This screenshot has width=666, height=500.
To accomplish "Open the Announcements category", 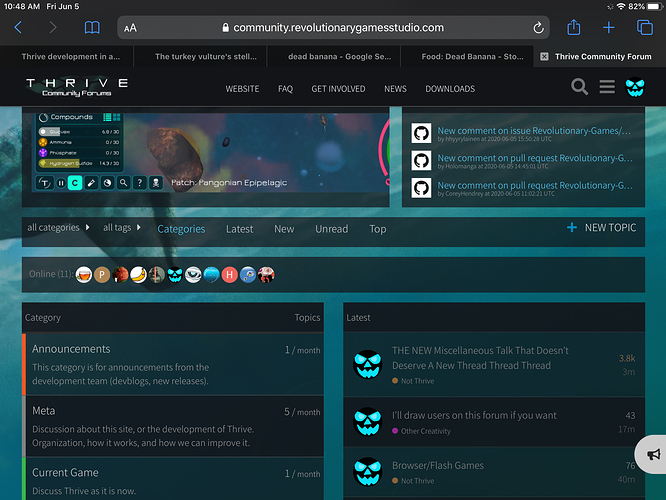I will [71, 349].
